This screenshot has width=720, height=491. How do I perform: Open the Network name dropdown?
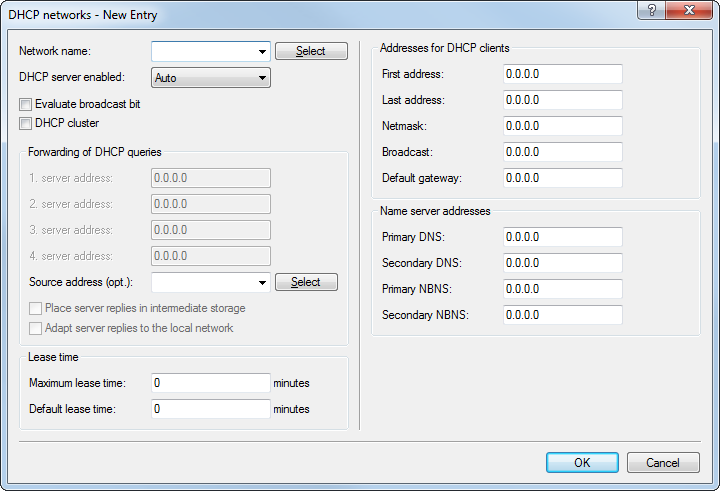[x=262, y=51]
